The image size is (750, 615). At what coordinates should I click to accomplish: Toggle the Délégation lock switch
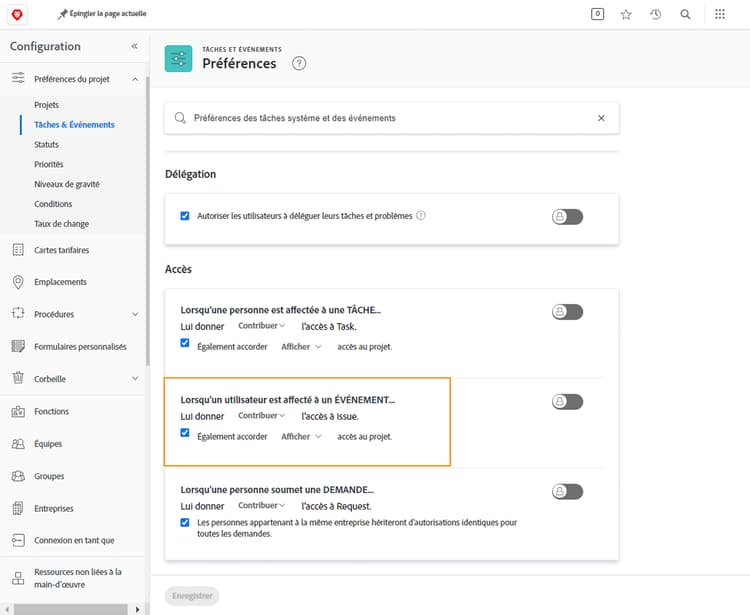pyautogui.click(x=567, y=216)
